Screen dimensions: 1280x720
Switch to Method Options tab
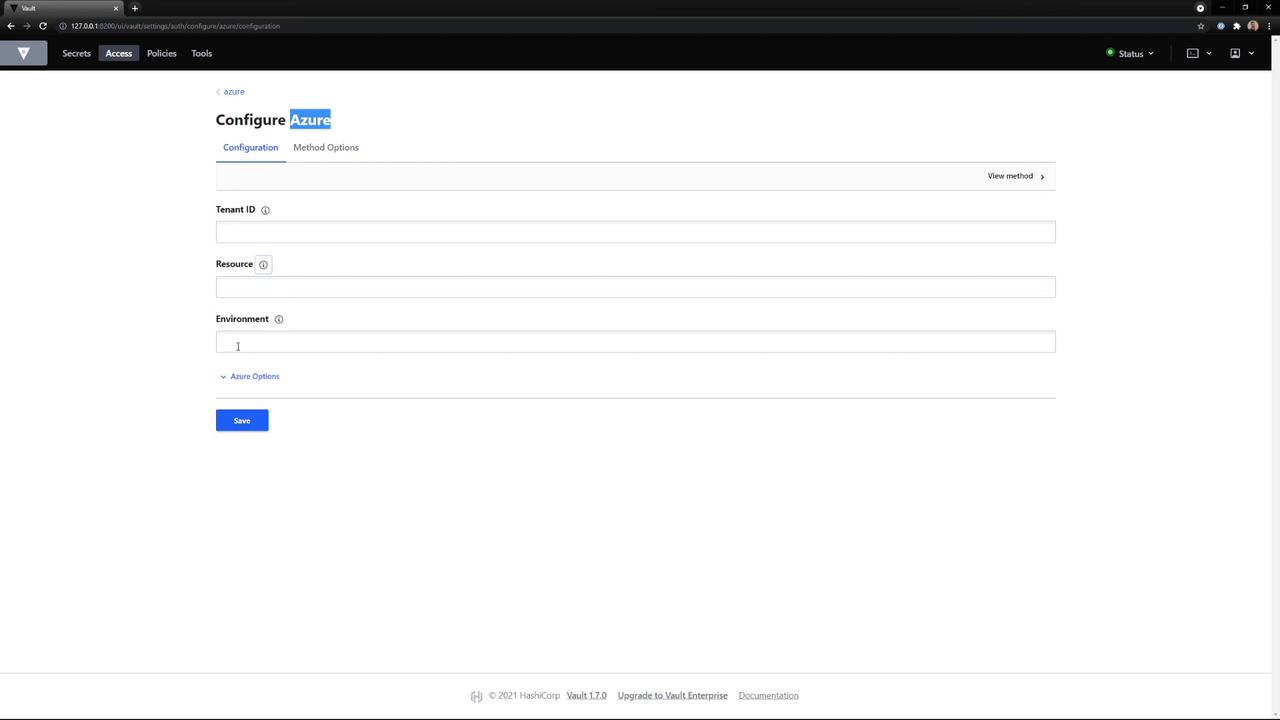click(326, 147)
